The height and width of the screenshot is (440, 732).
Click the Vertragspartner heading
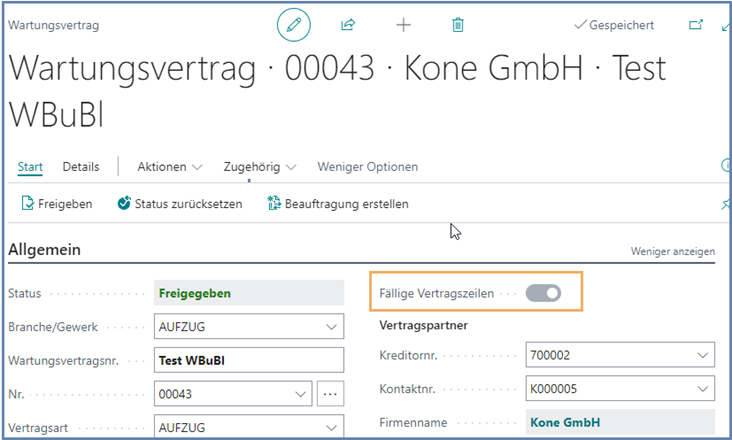(x=423, y=325)
